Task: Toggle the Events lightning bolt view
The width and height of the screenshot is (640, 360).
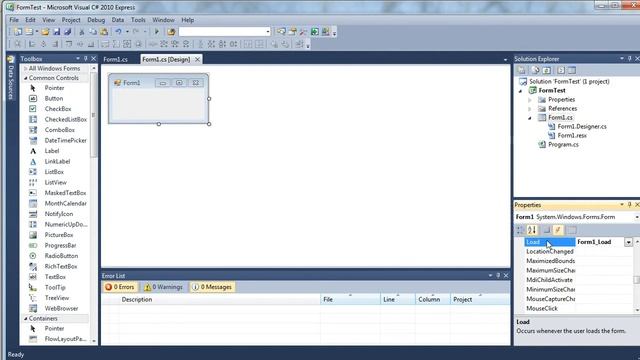Action: click(558, 230)
